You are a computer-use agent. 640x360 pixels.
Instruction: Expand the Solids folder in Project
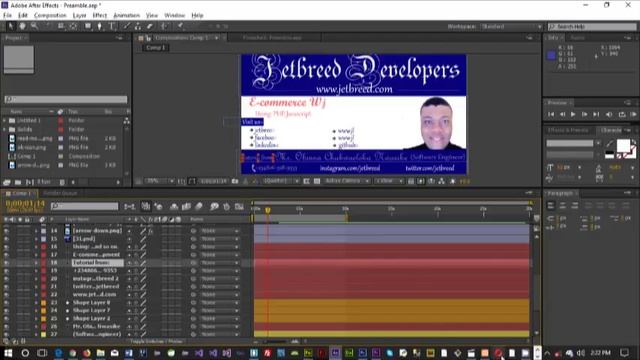tap(5, 129)
